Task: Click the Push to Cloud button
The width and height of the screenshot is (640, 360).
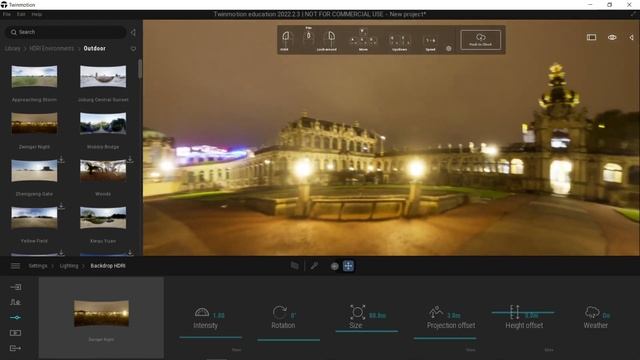Action: pyautogui.click(x=480, y=40)
